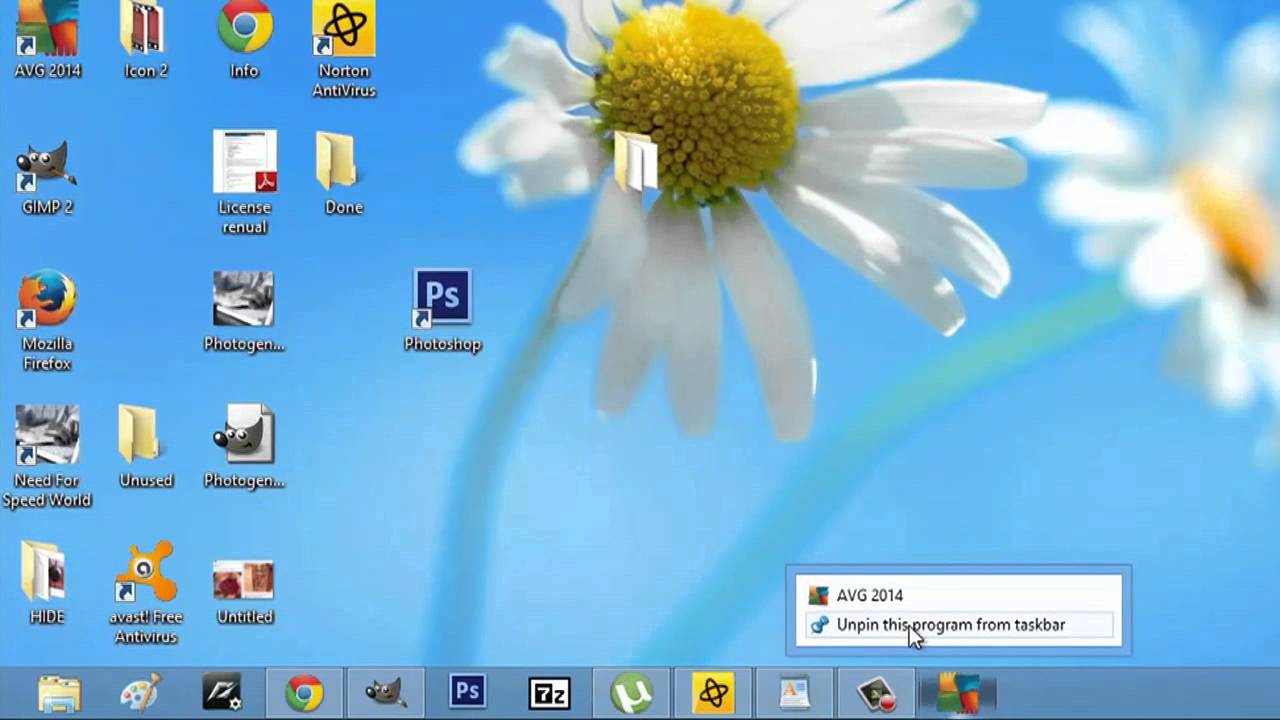Image resolution: width=1280 pixels, height=720 pixels.
Task: Launch avast! Free Antivirus
Action: pyautogui.click(x=146, y=575)
